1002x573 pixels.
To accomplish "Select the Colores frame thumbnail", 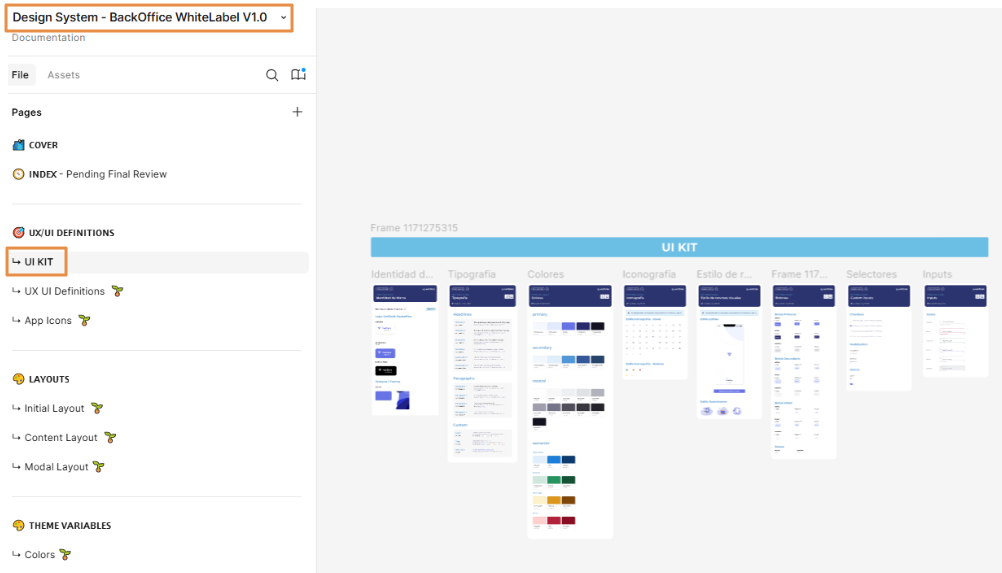I will 568,410.
